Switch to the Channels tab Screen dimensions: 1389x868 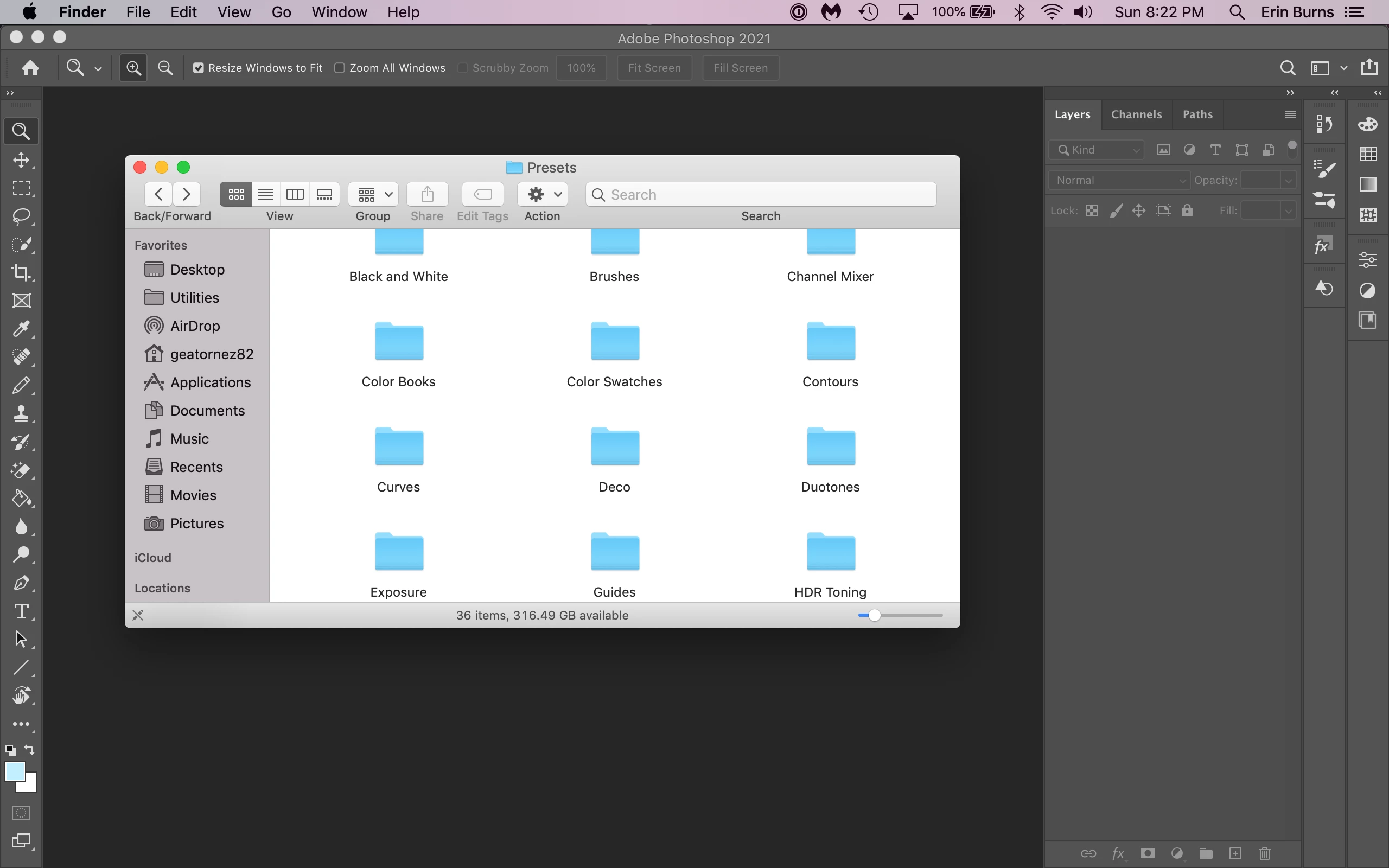(x=1136, y=114)
